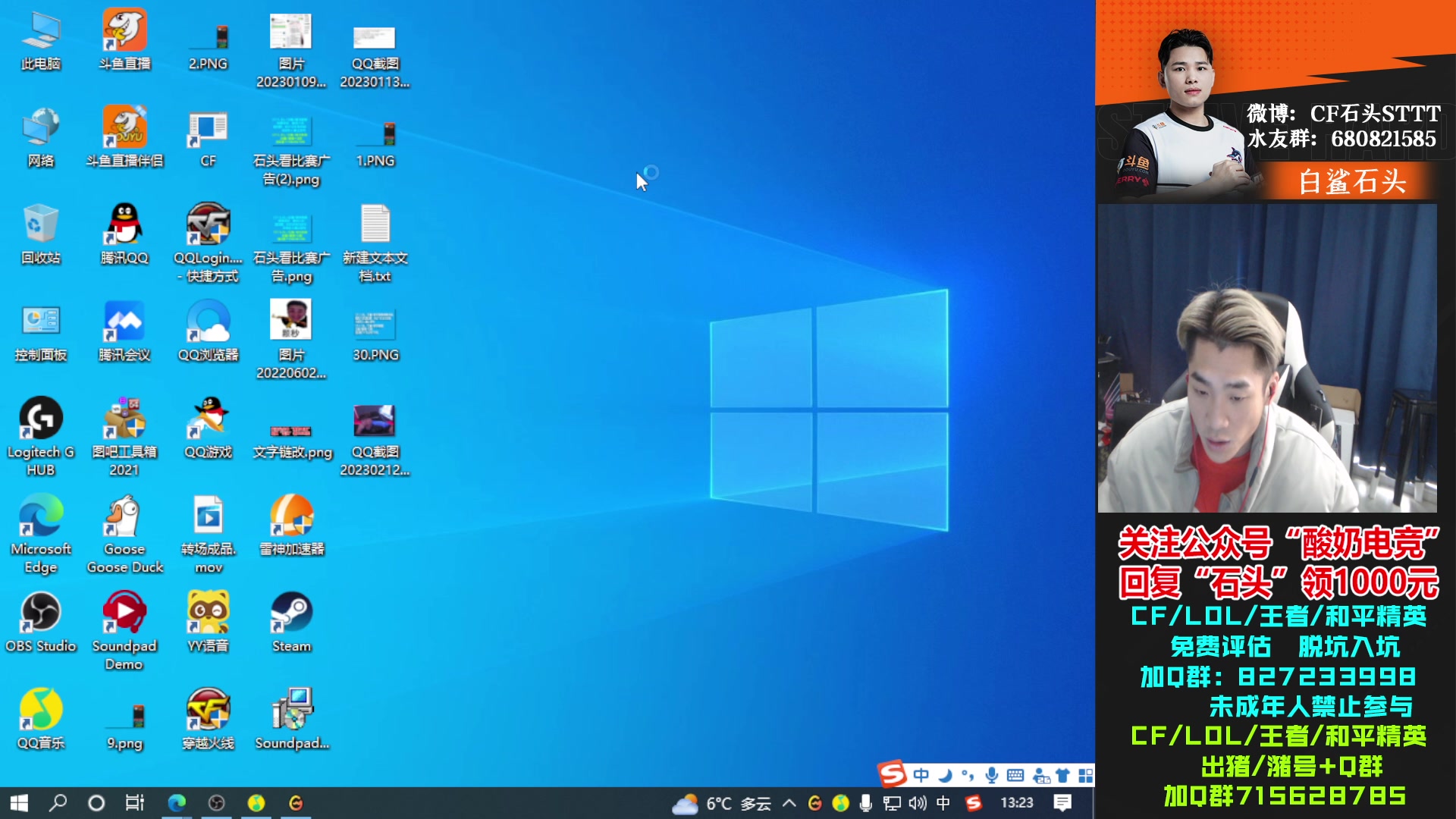Select the 穿越火线 desktop shortcut
The height and width of the screenshot is (819, 1456).
(x=208, y=720)
